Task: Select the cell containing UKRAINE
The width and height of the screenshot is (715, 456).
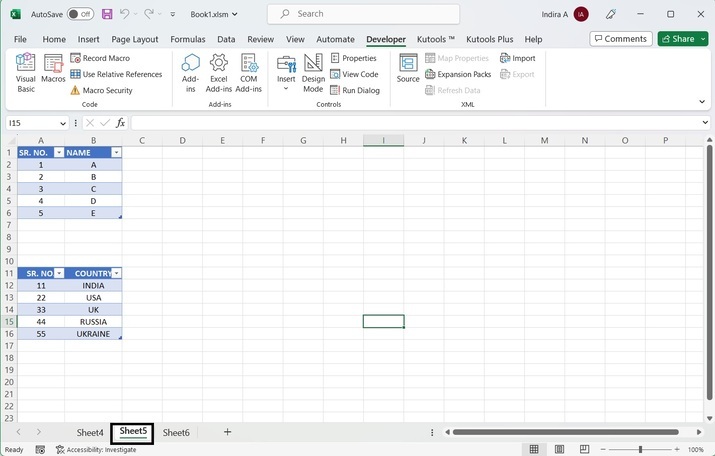Action: (x=93, y=334)
